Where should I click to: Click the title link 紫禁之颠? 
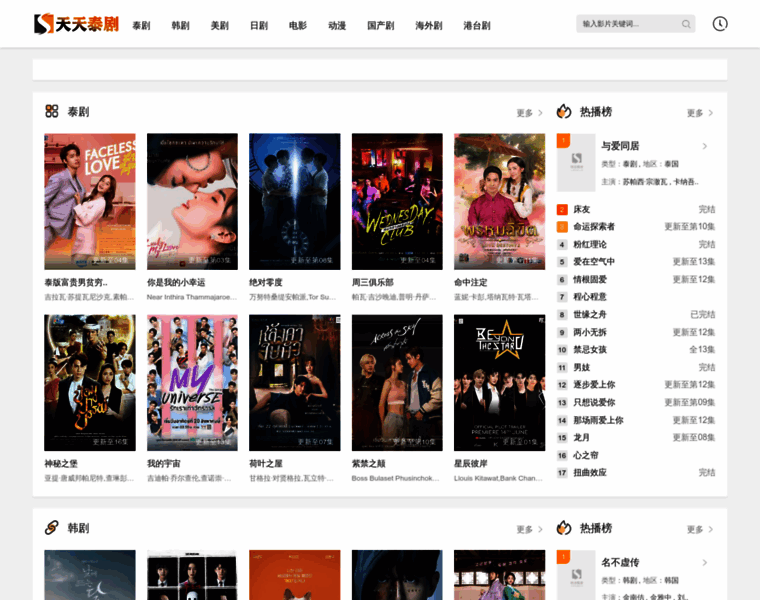[x=368, y=464]
